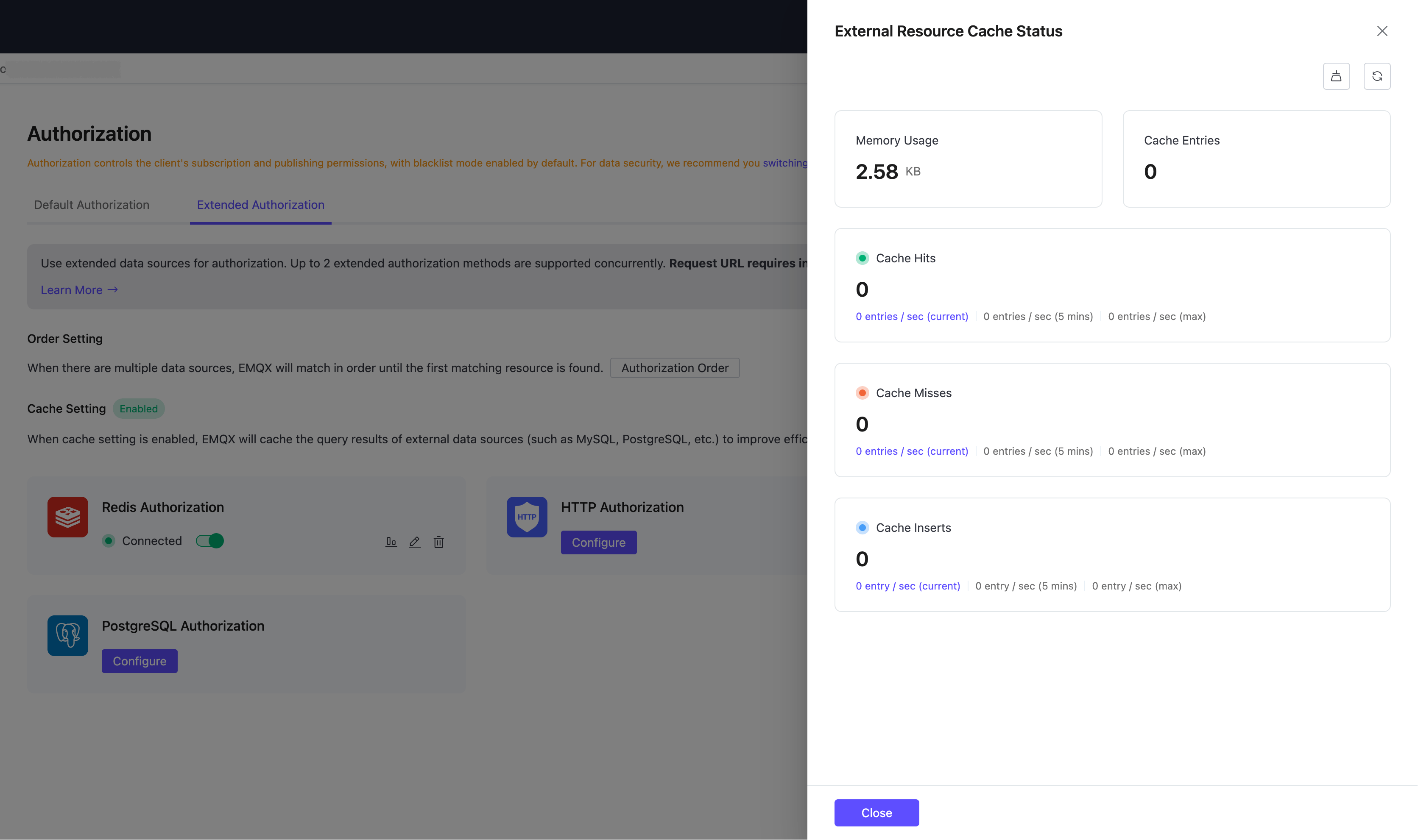Click the PostgreSQL elephant logo icon
Viewport: 1418px width, 840px height.
pyautogui.click(x=68, y=636)
